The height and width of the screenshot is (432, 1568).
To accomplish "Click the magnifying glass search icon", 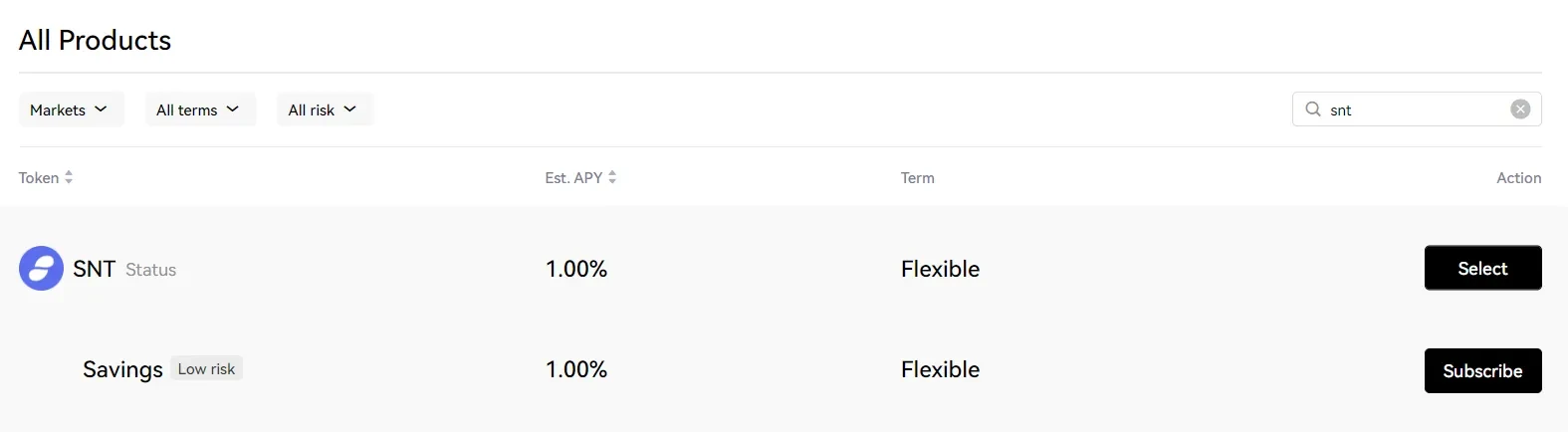I will [x=1313, y=109].
